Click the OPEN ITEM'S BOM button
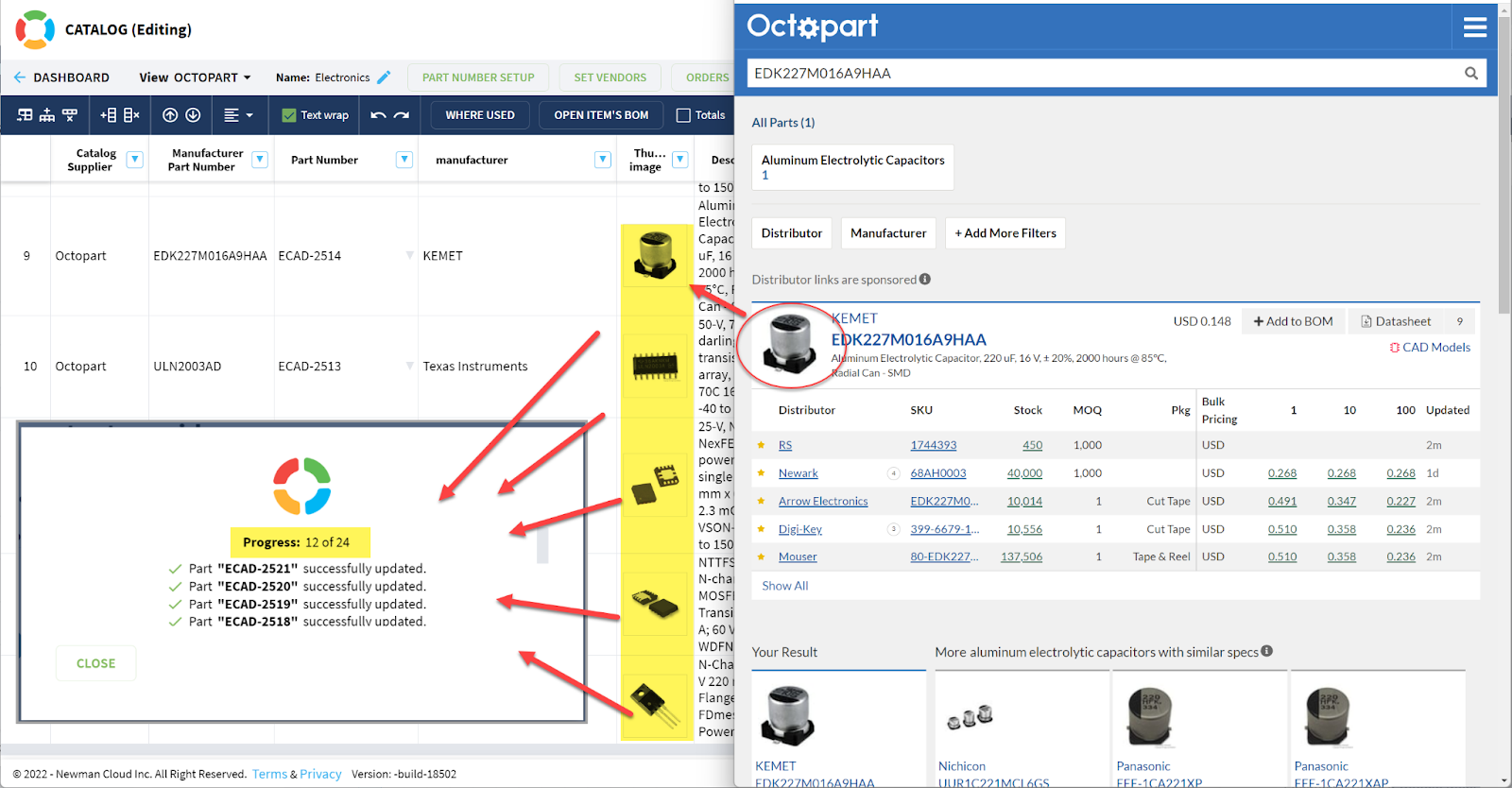 coord(601,115)
